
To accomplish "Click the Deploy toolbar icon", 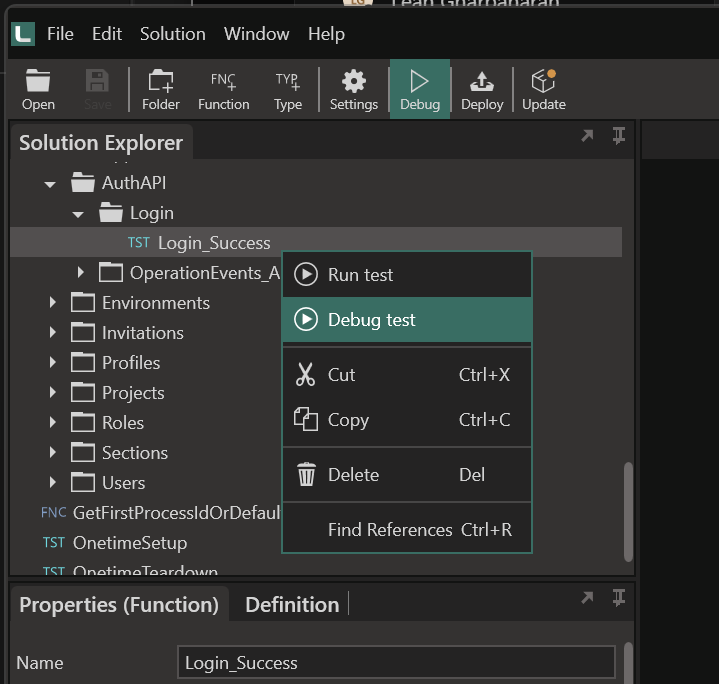I will point(482,89).
